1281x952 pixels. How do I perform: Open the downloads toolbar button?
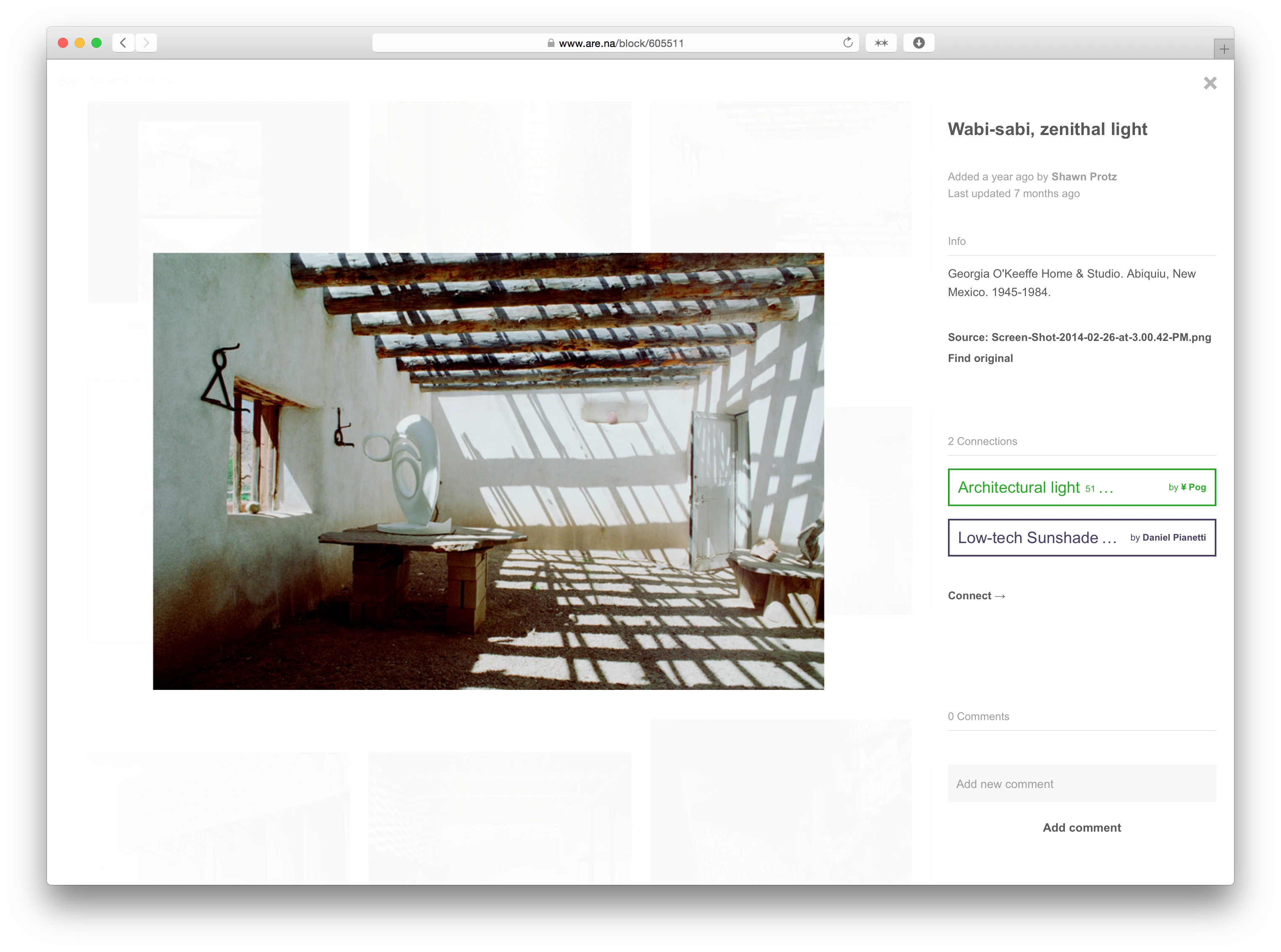coord(919,43)
